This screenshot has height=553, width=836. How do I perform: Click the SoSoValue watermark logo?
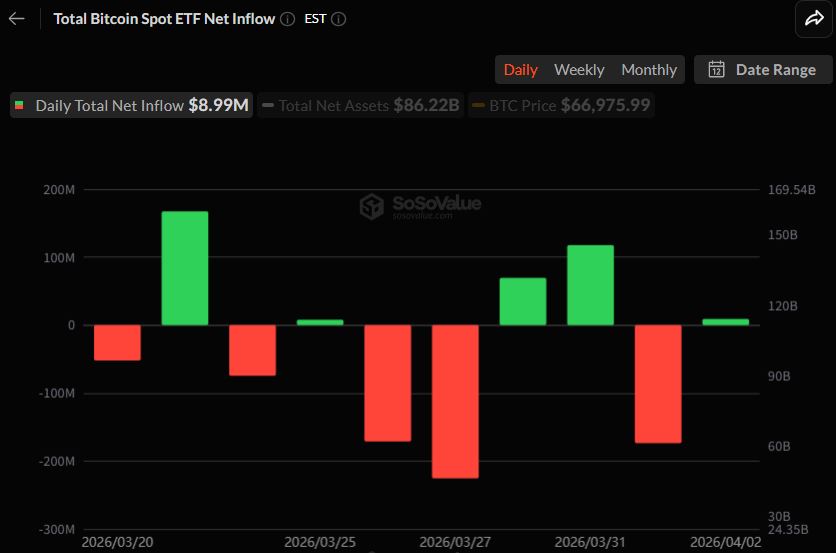(x=372, y=207)
